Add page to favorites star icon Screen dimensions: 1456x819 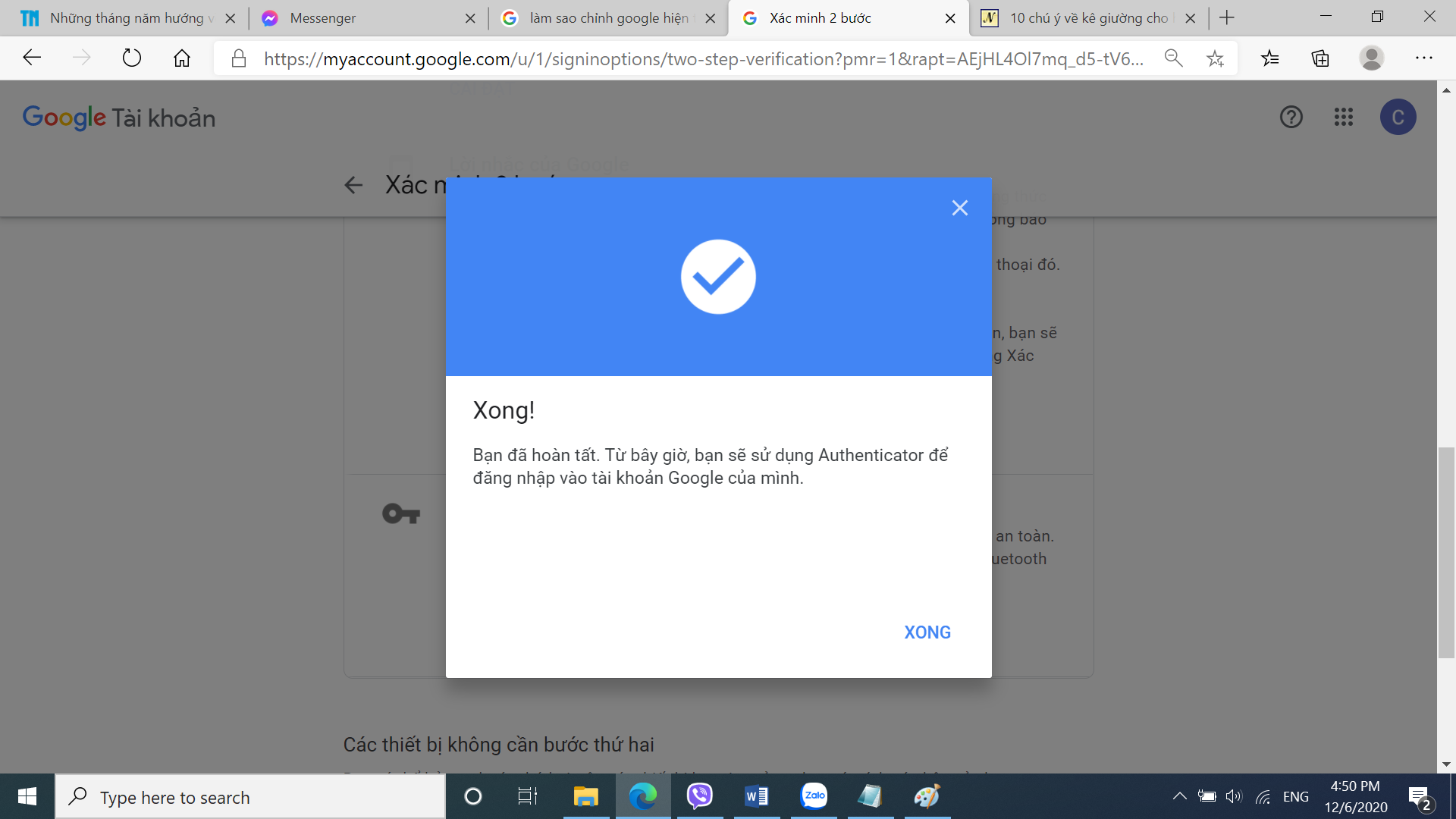[1215, 58]
